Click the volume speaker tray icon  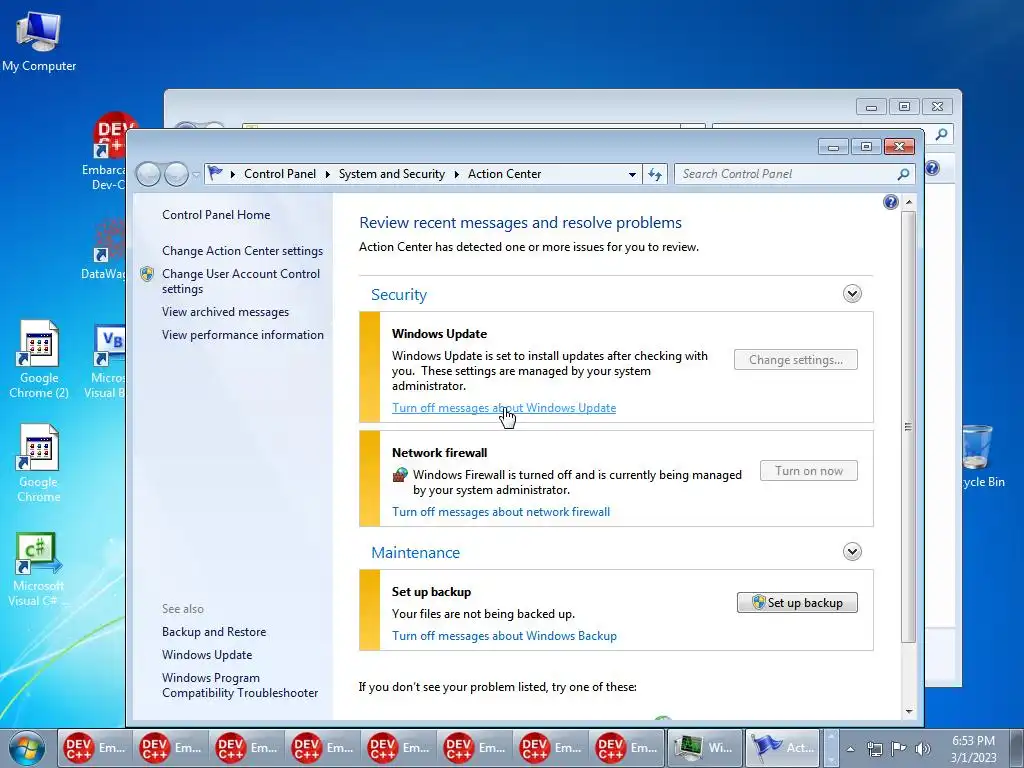coord(922,748)
